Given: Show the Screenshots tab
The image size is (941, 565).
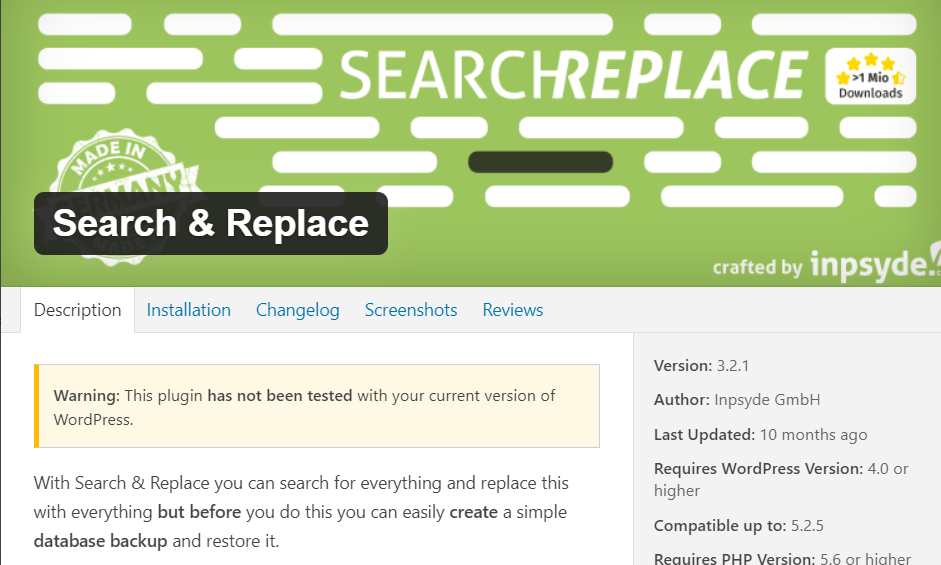Looking at the screenshot, I should (411, 310).
